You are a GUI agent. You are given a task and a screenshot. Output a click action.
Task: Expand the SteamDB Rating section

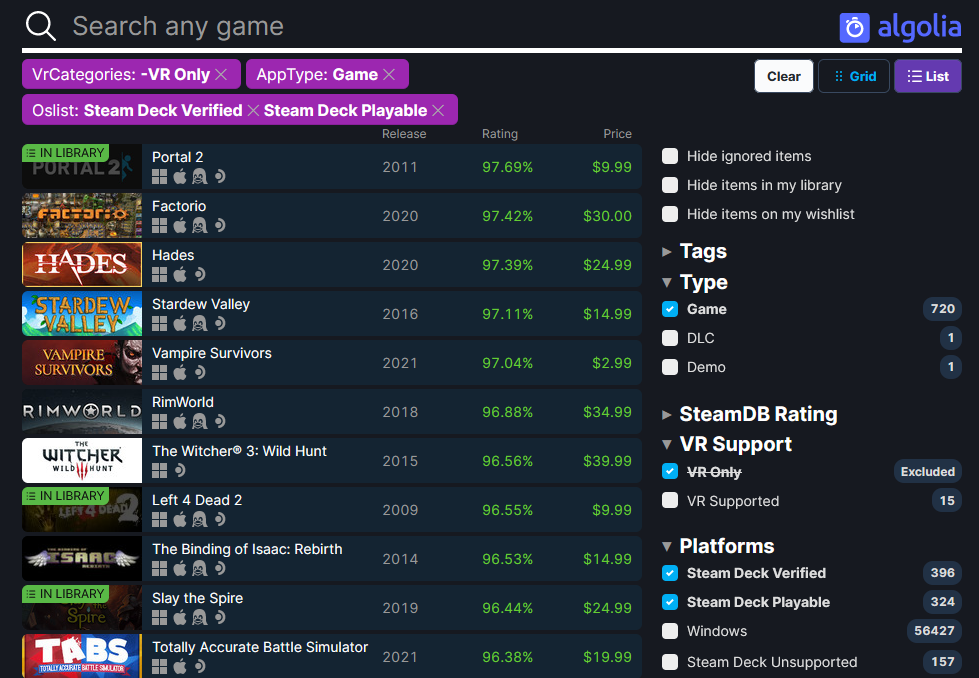coord(749,415)
